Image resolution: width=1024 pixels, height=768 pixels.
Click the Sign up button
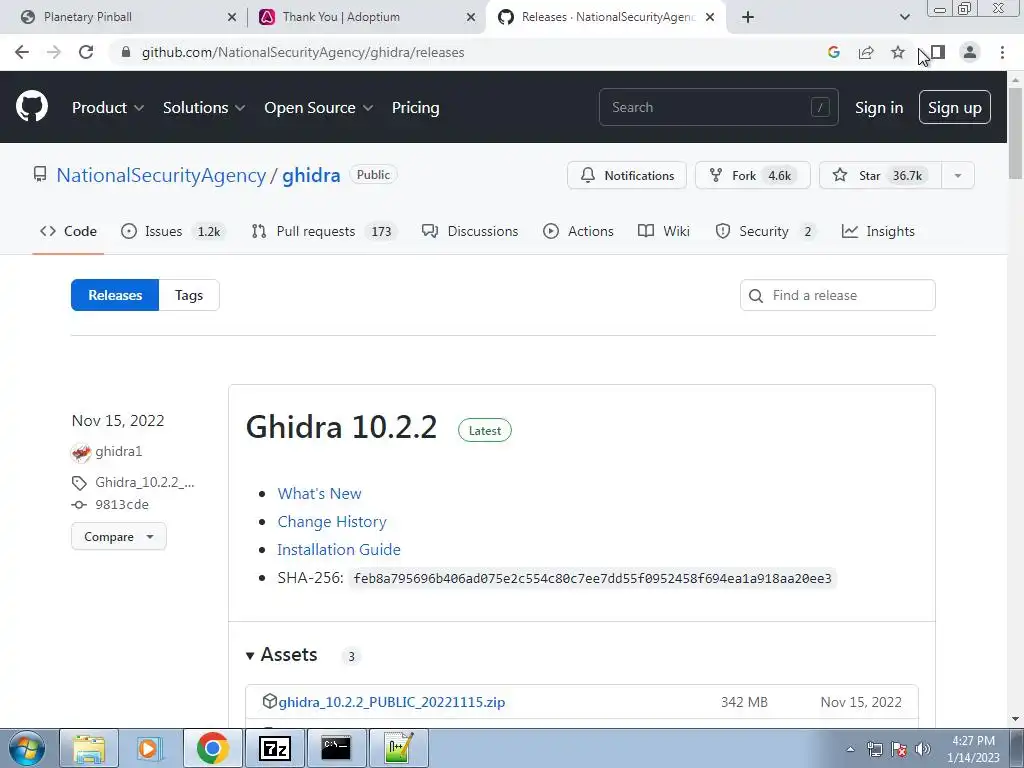[955, 108]
